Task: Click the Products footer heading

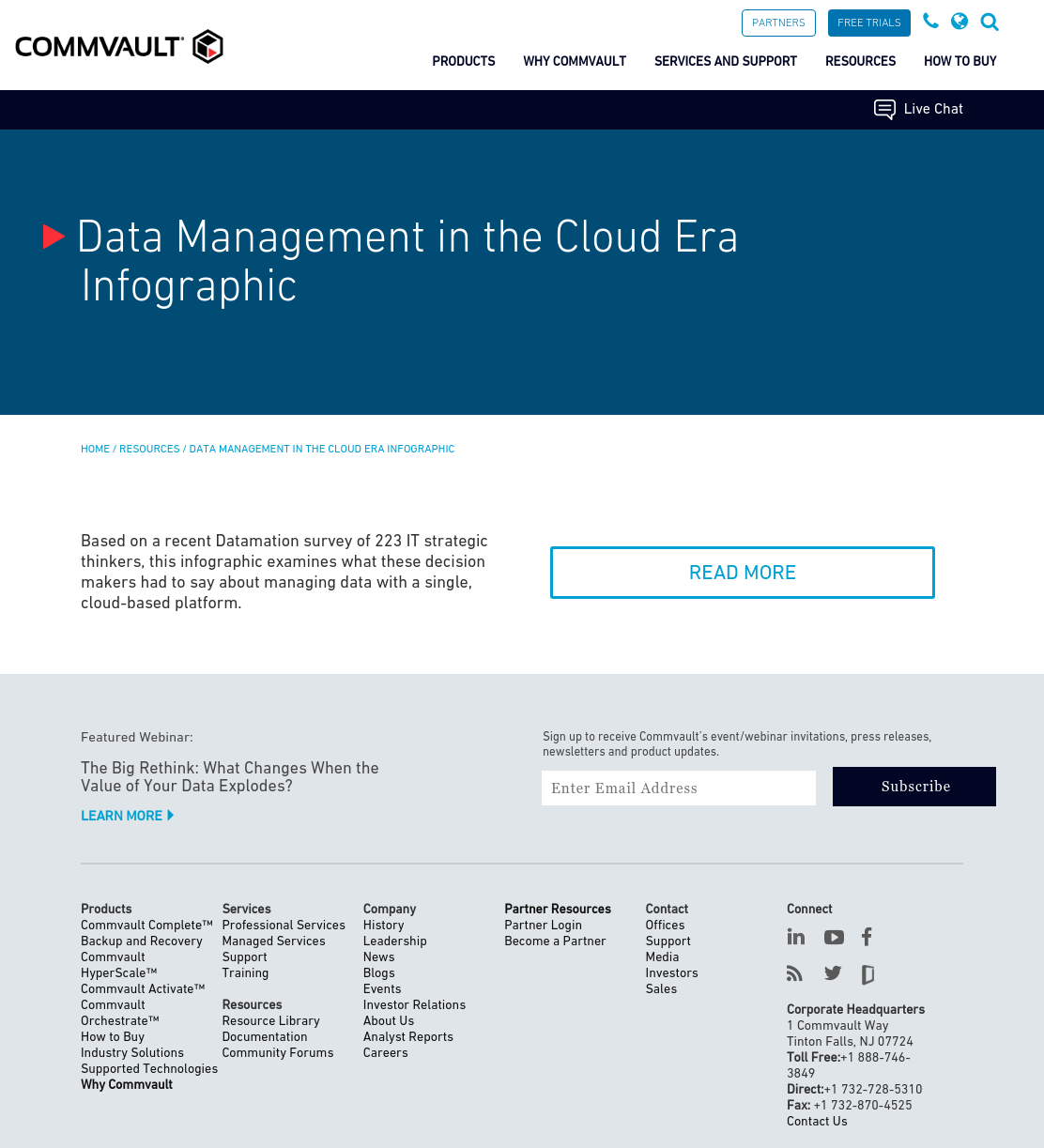Action: [106, 910]
